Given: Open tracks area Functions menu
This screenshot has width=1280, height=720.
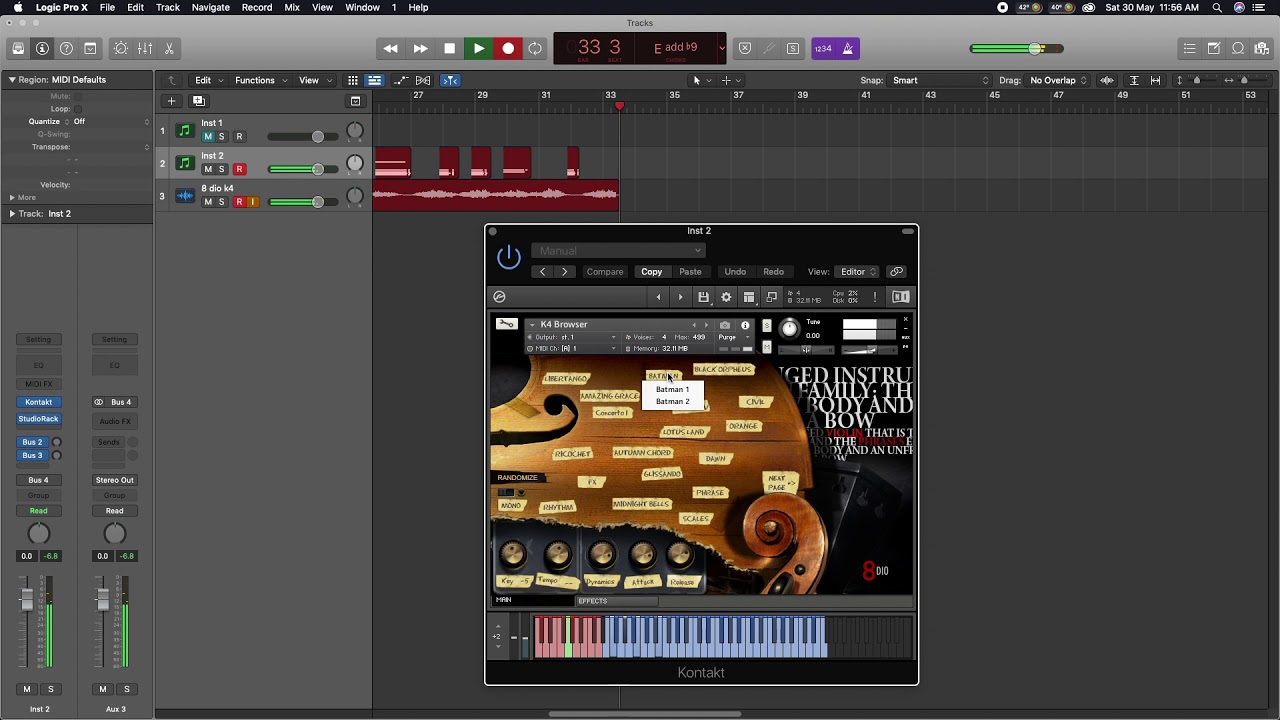Looking at the screenshot, I should tap(260, 80).
